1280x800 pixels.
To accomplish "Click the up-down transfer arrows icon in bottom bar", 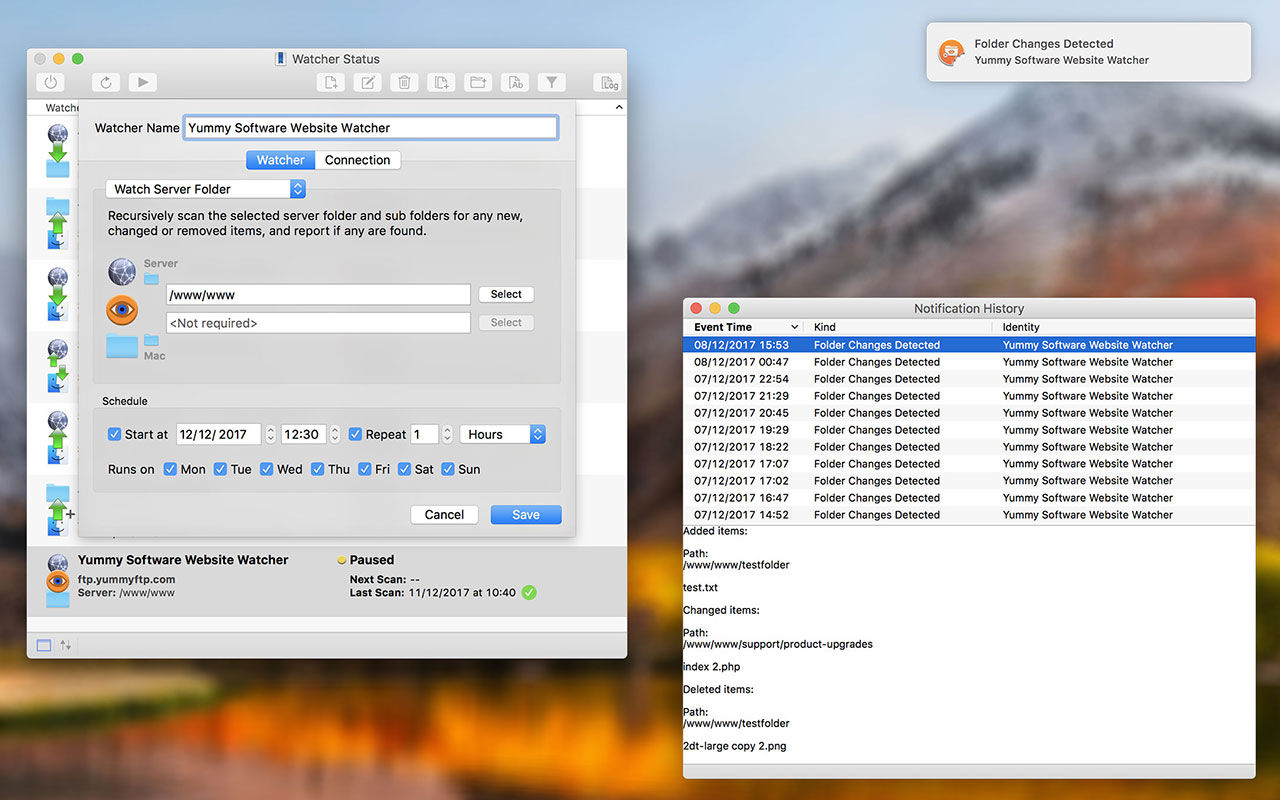I will click(x=66, y=645).
